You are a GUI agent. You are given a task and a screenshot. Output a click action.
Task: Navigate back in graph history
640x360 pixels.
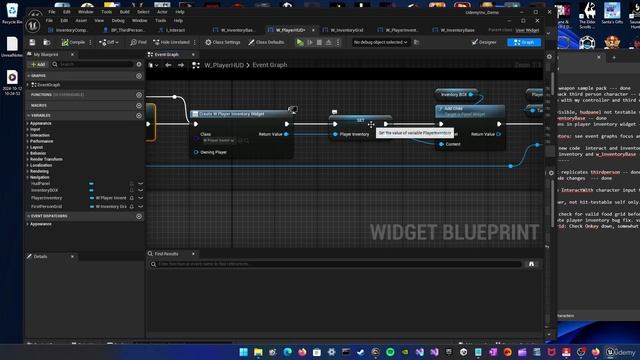coord(168,65)
